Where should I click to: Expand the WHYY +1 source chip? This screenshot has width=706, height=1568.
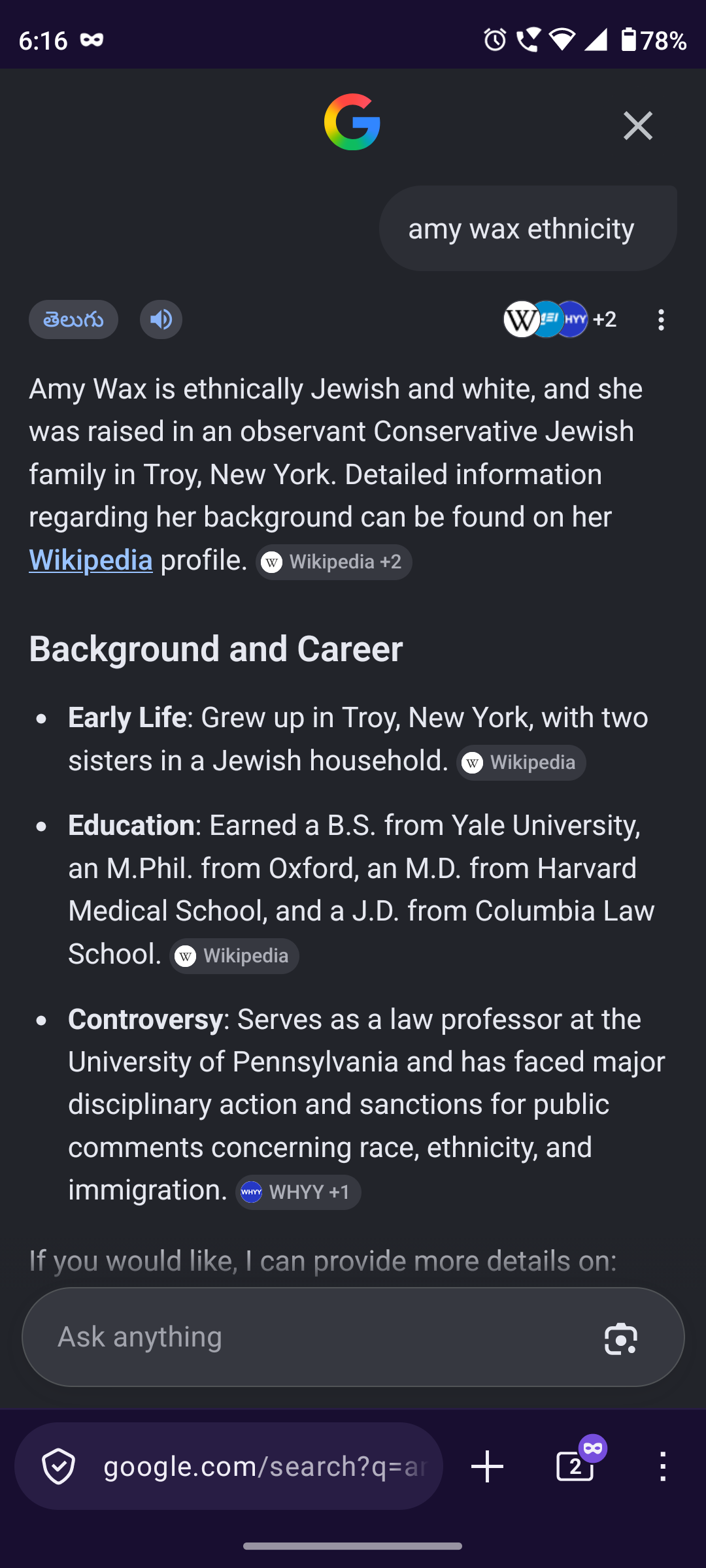coord(298,1192)
